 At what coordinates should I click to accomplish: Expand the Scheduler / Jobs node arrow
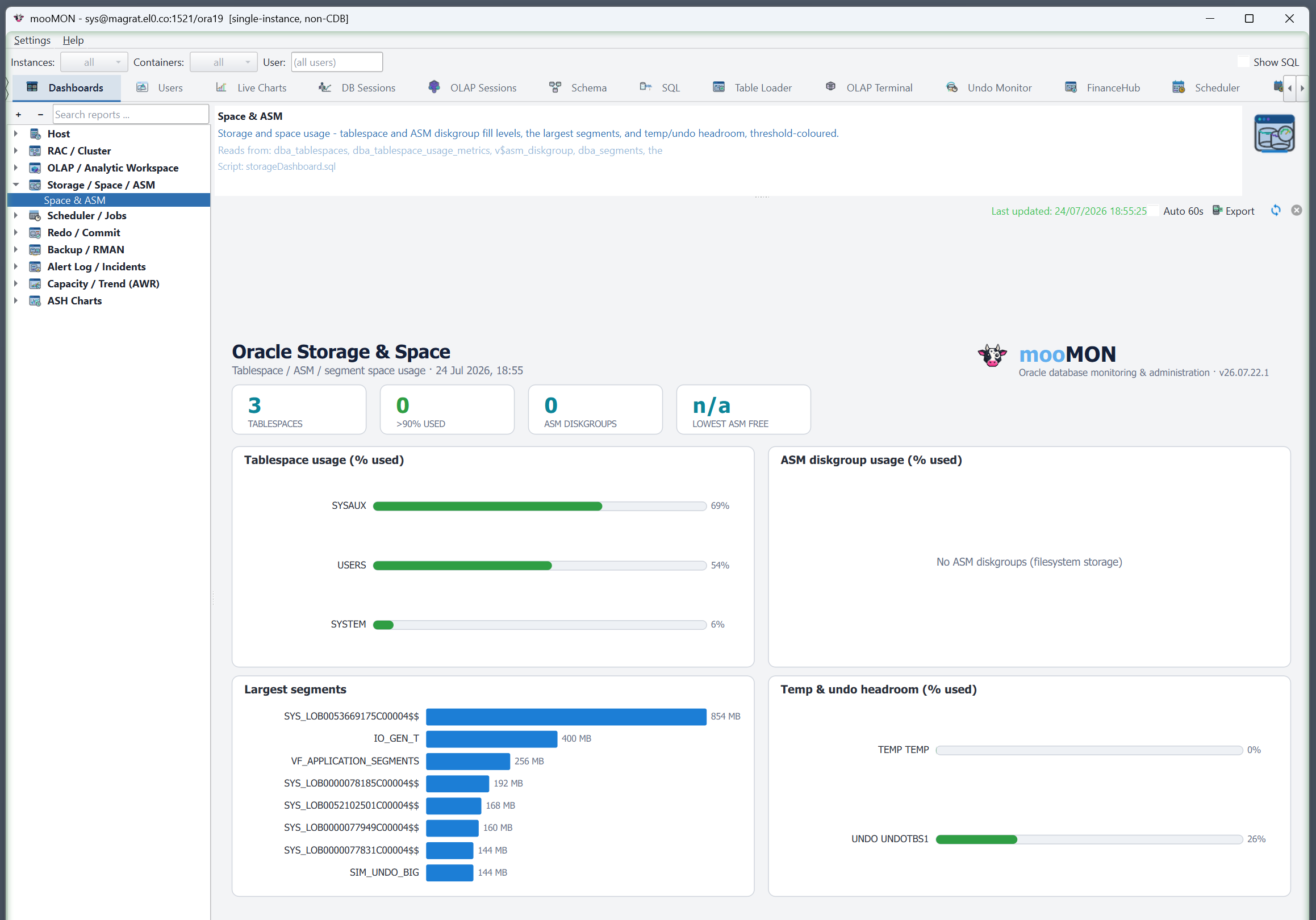click(x=16, y=216)
